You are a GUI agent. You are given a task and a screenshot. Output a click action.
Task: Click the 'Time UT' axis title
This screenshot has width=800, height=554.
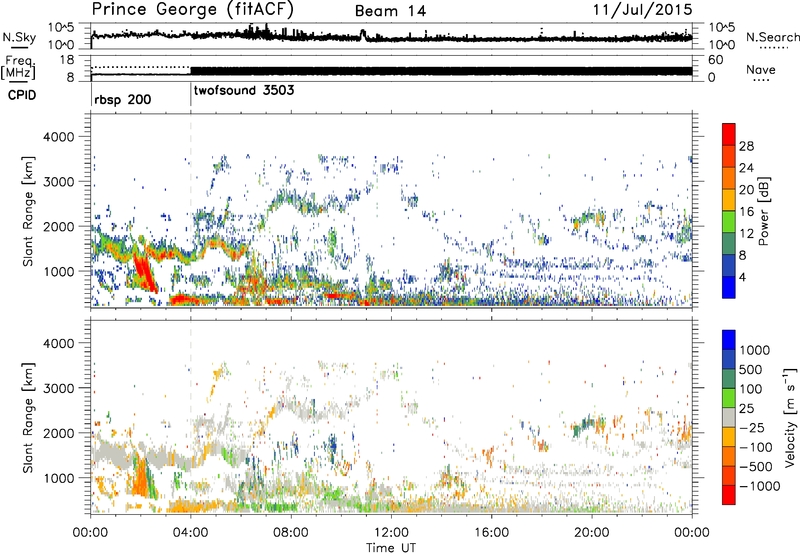391,547
